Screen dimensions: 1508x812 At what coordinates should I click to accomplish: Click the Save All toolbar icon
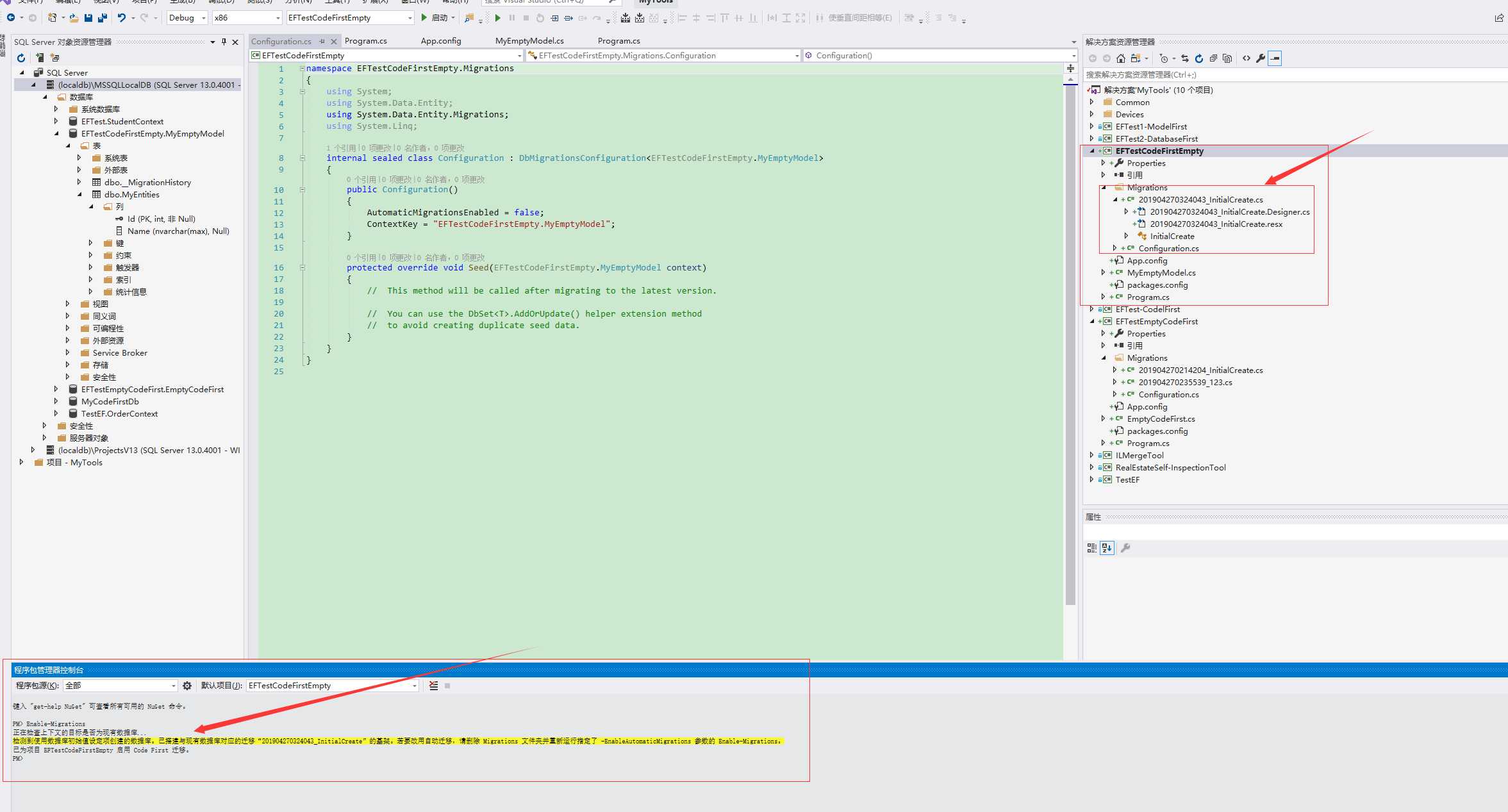(102, 18)
